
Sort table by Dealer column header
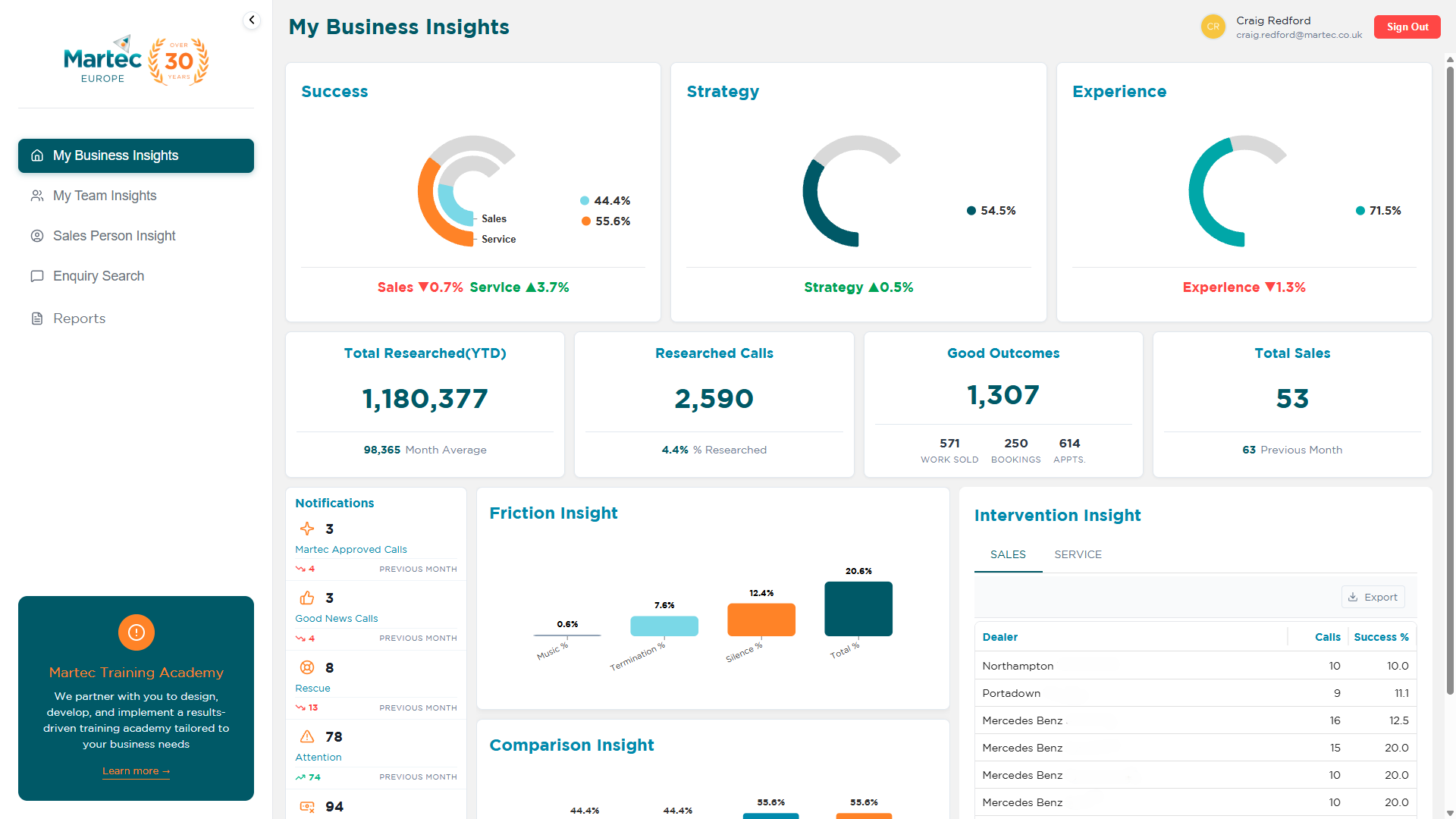click(999, 637)
